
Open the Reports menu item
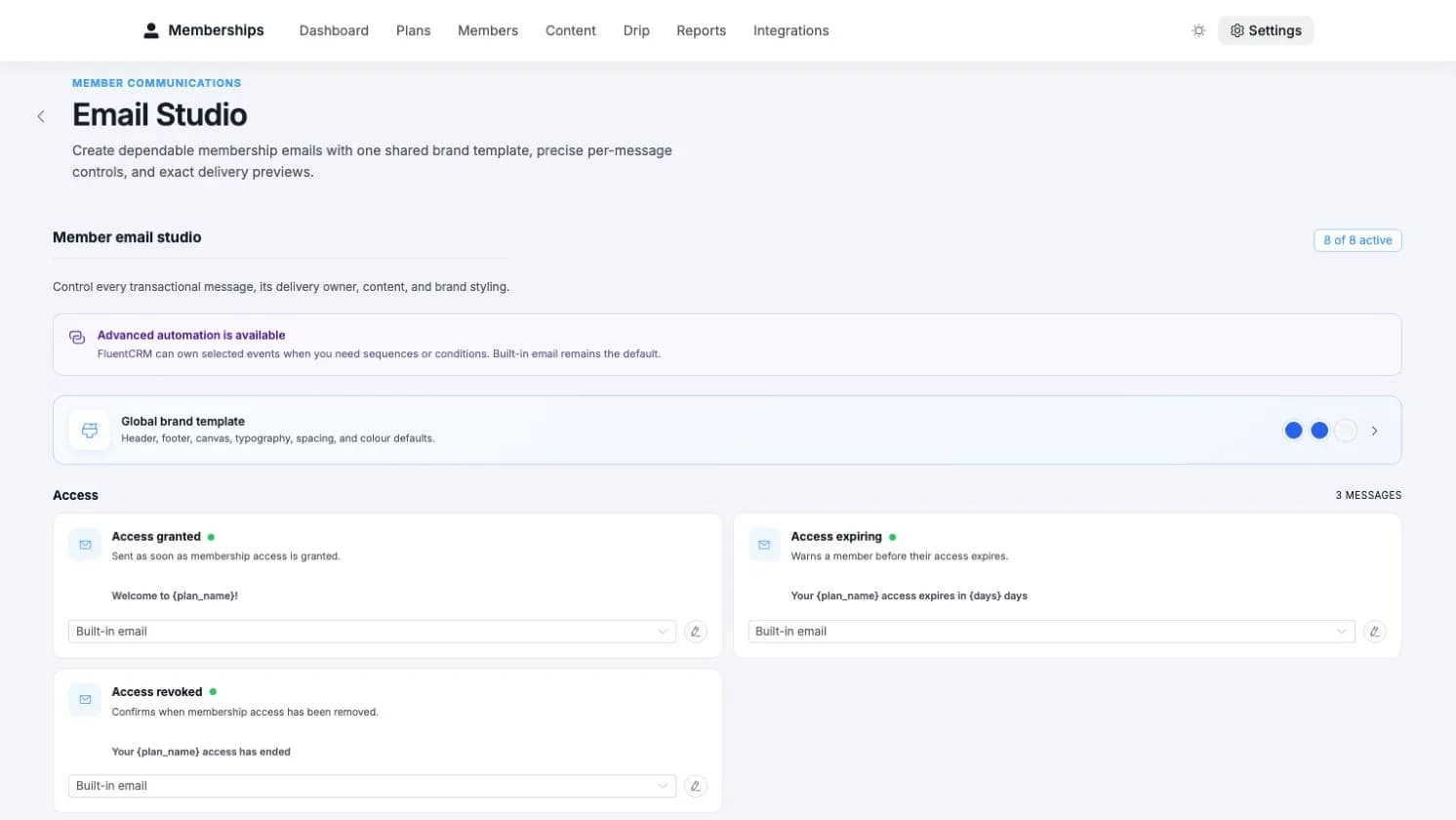701,30
